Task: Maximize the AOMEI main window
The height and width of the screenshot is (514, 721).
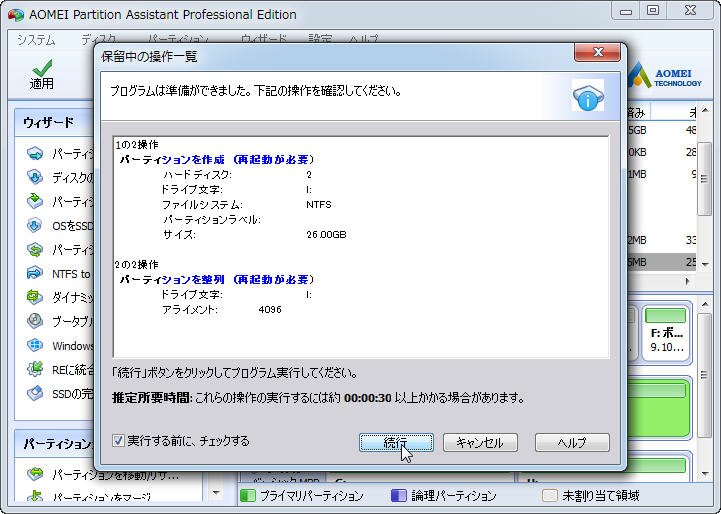Action: [652, 11]
